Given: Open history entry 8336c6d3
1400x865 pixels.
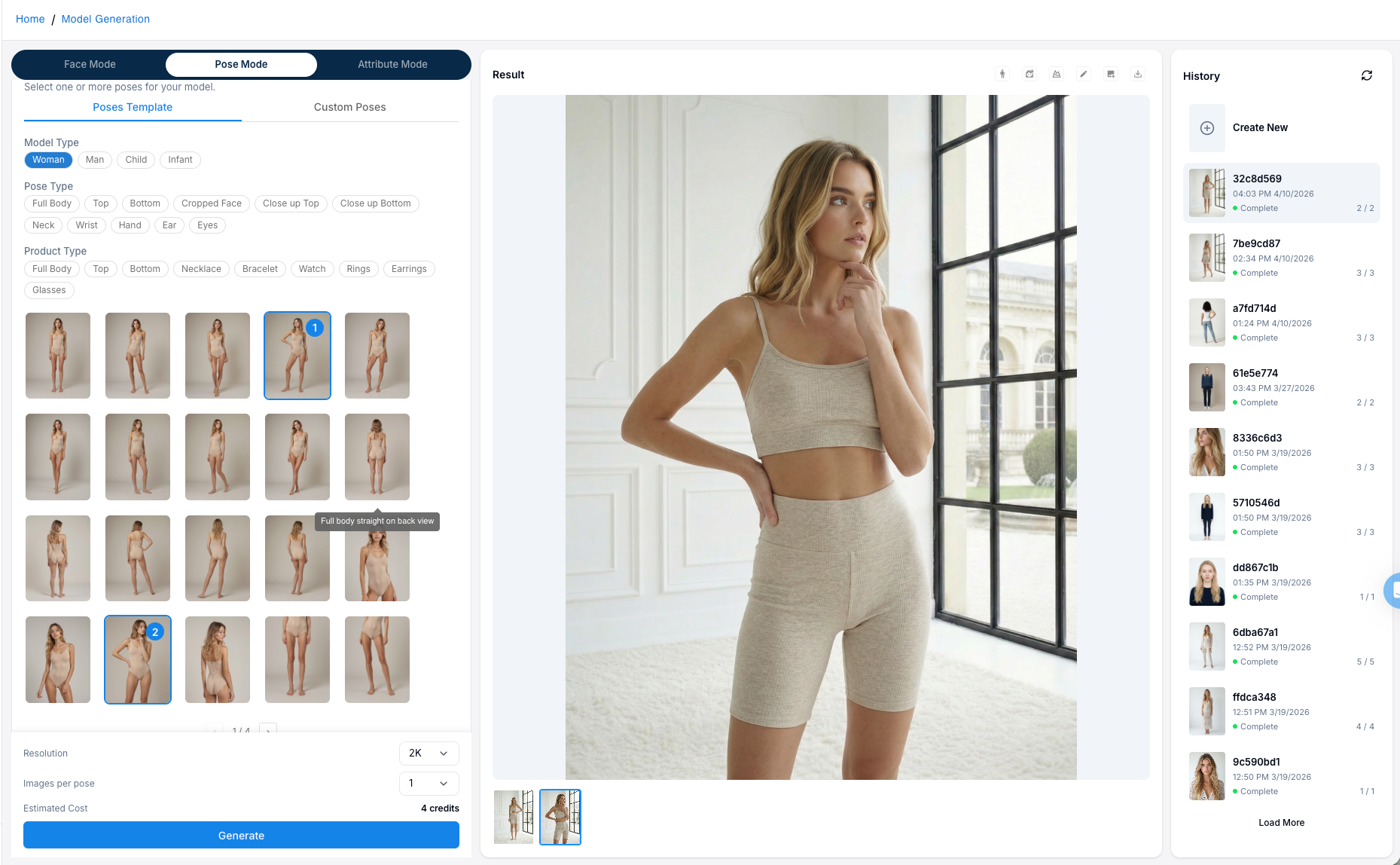Looking at the screenshot, I should 1282,452.
